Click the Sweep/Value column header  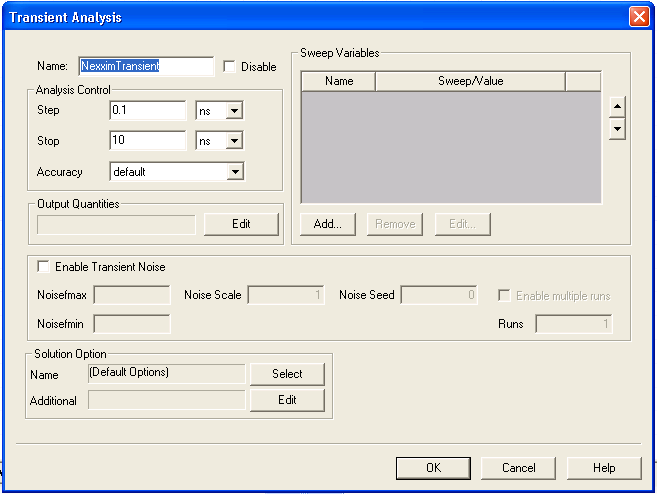click(x=470, y=81)
